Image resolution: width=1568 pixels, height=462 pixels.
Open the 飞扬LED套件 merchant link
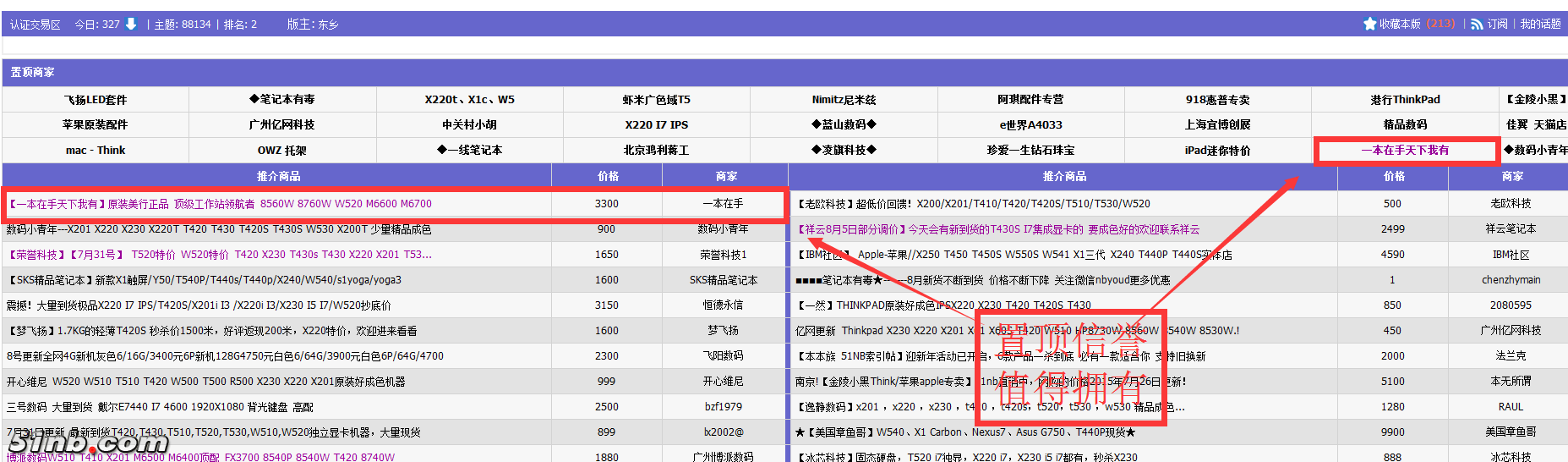coord(95,100)
